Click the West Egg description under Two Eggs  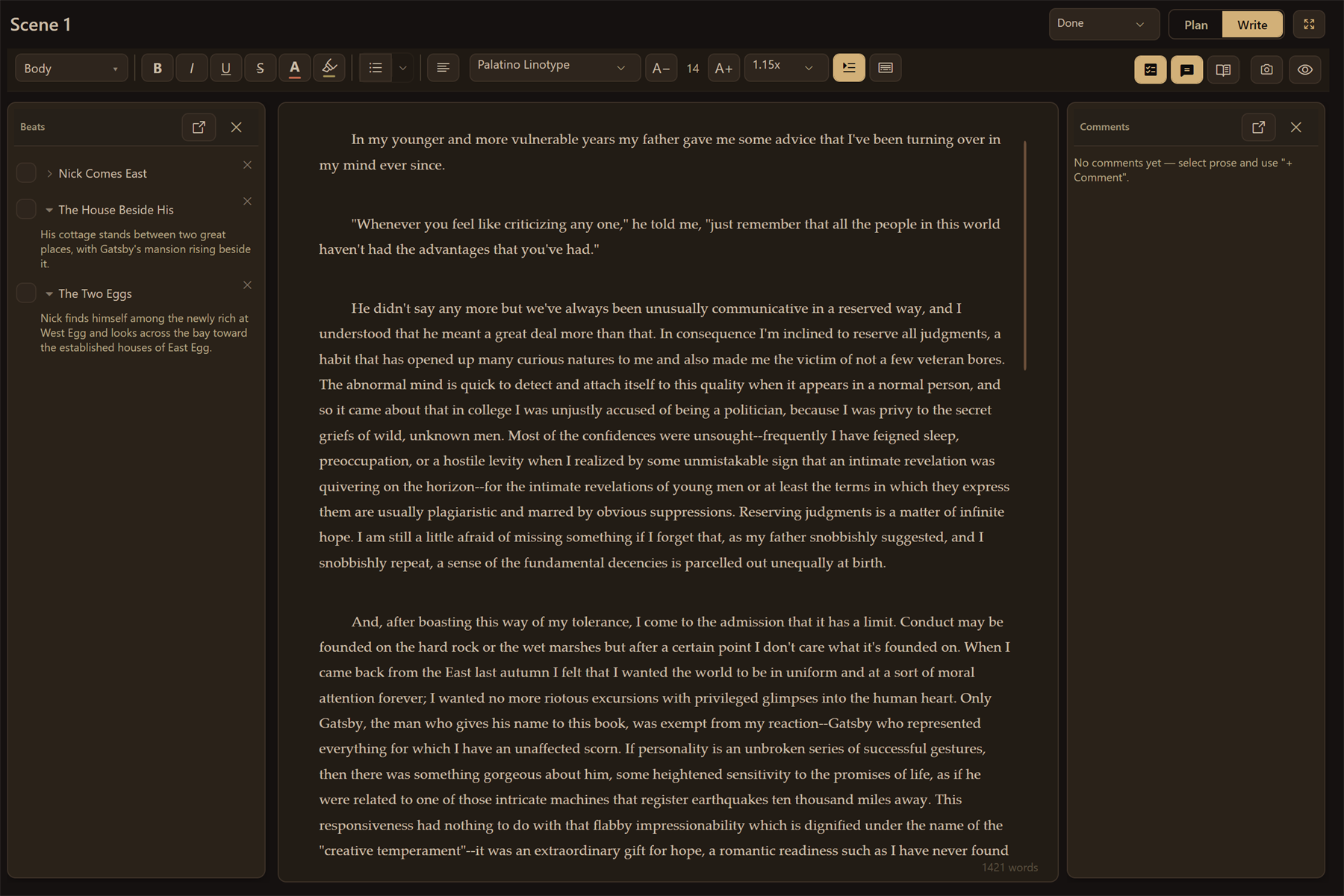pyautogui.click(x=144, y=332)
